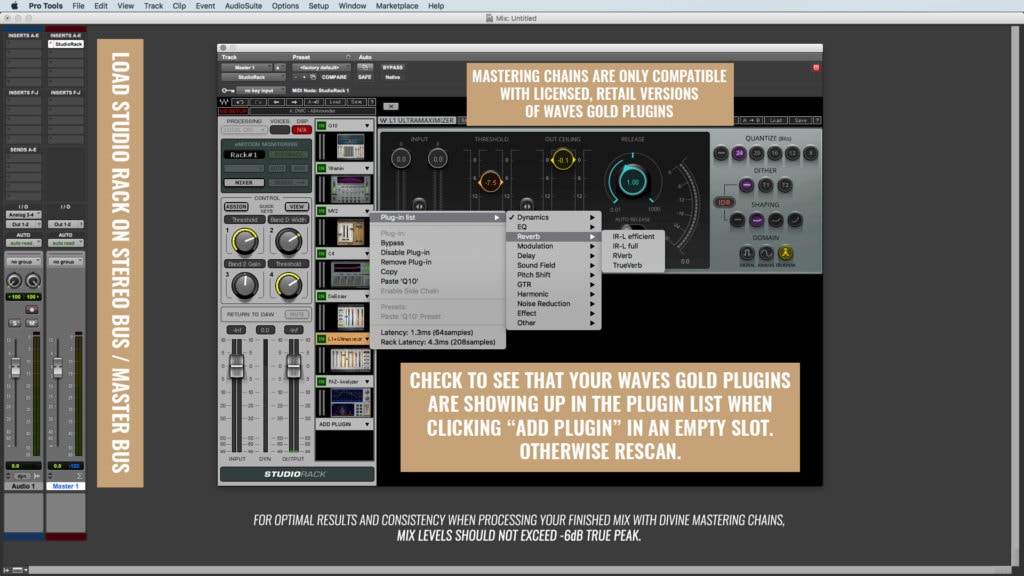Click the COMPARE button
Screen dimensions: 1024x576
334,77
